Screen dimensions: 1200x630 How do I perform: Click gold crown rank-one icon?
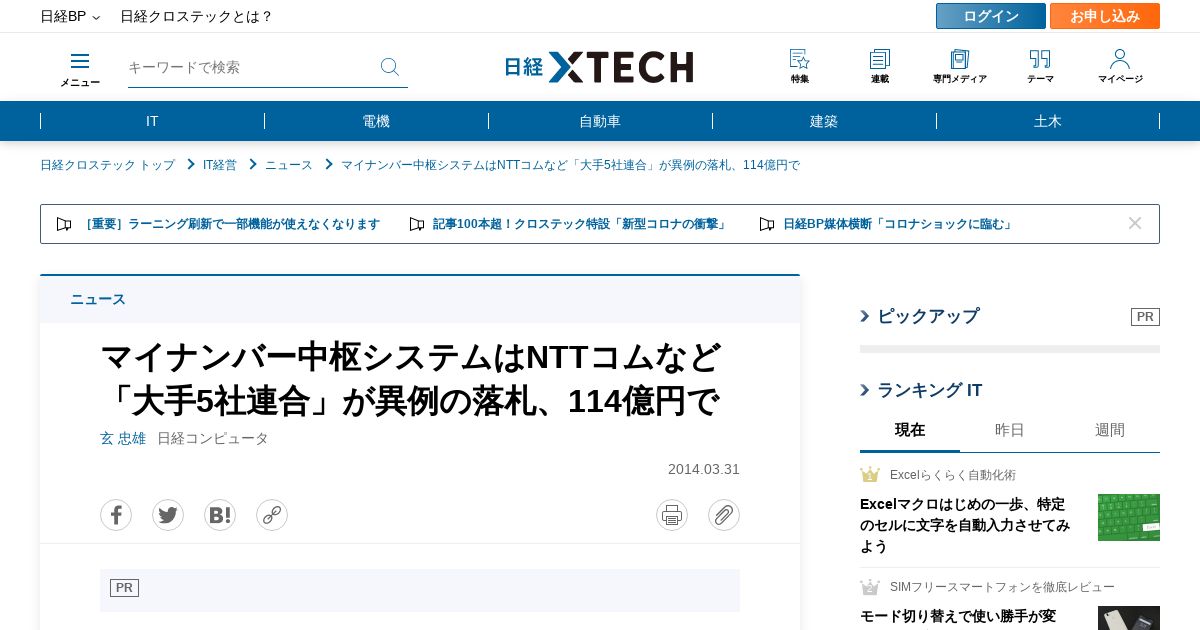pos(870,475)
